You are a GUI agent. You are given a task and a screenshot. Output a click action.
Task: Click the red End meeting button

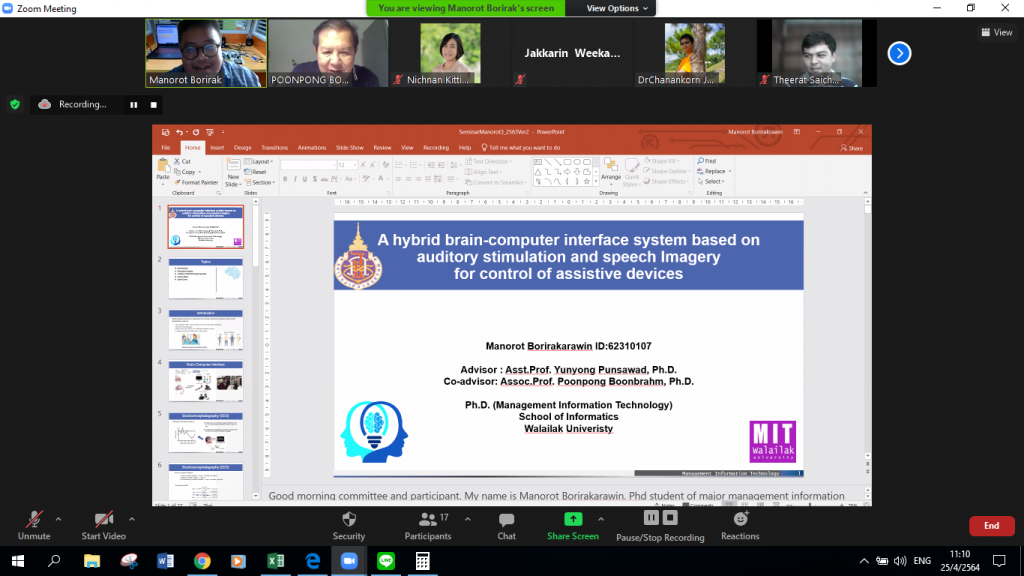click(991, 526)
